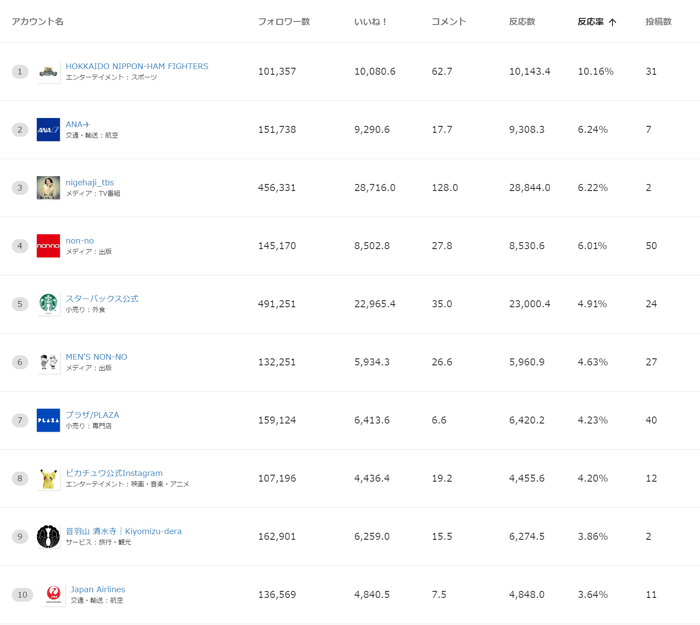
Task: Click the sort arrow beside 反応率
Action: (x=612, y=22)
